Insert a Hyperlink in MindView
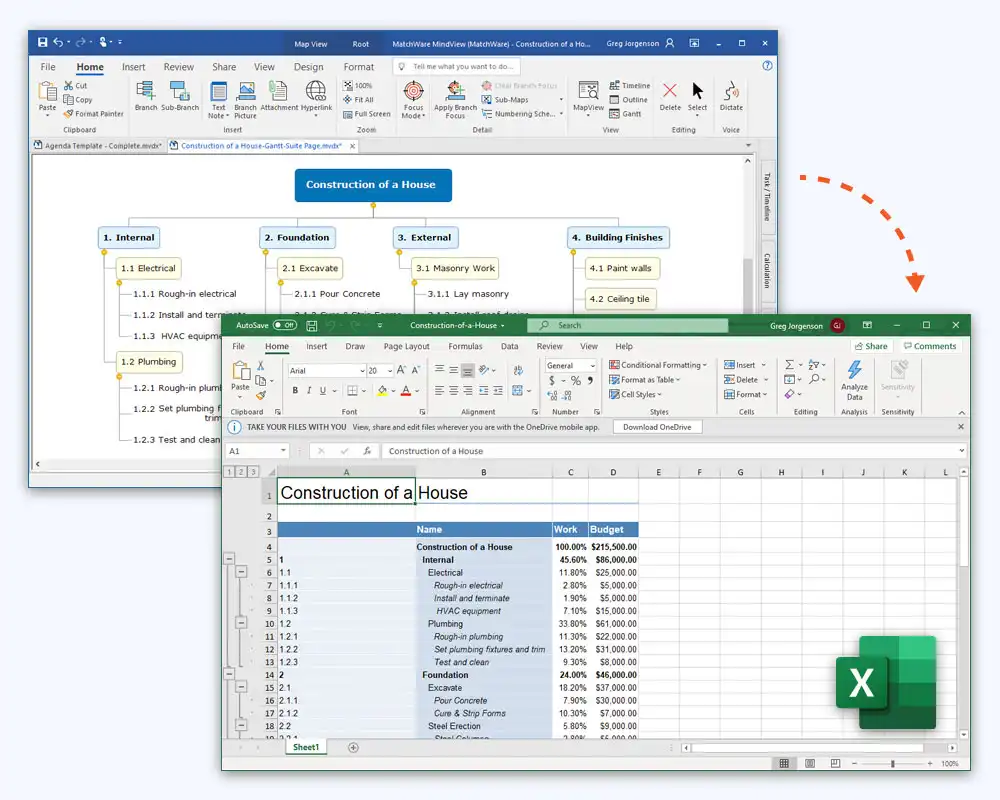This screenshot has height=800, width=1000. (316, 97)
